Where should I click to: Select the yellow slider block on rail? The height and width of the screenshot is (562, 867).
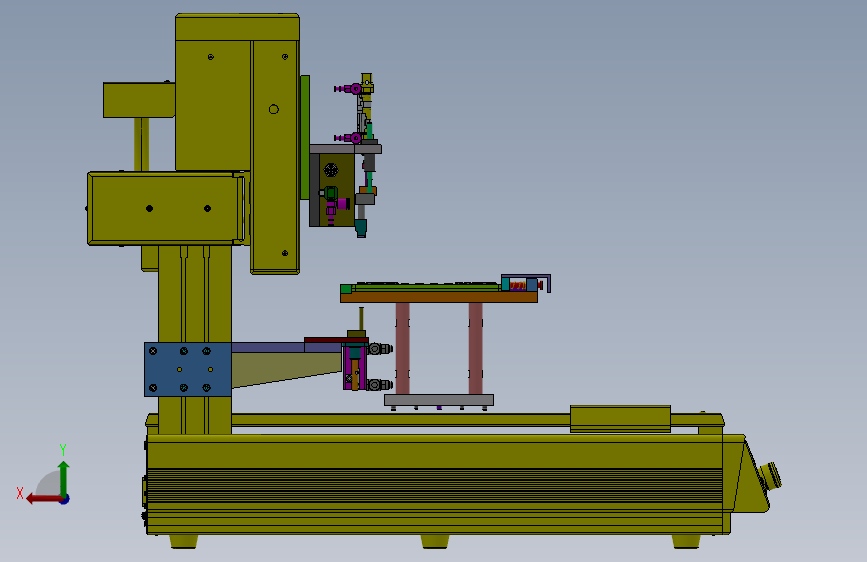[620, 418]
